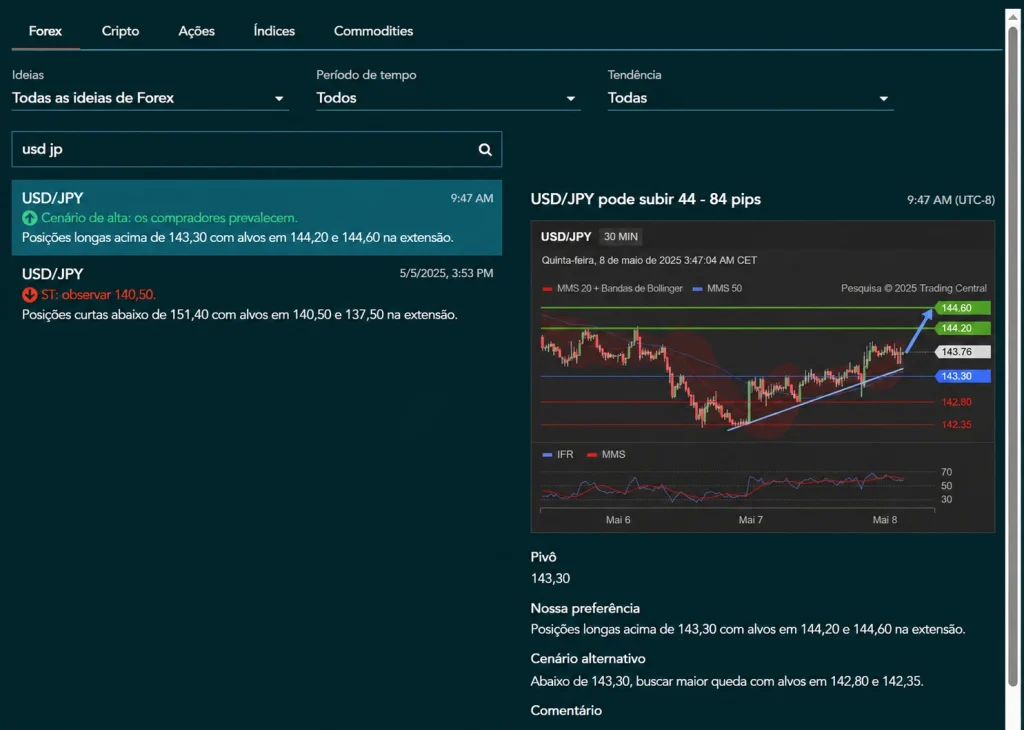1024x730 pixels.
Task: Select the Commodities tab
Action: click(x=374, y=31)
